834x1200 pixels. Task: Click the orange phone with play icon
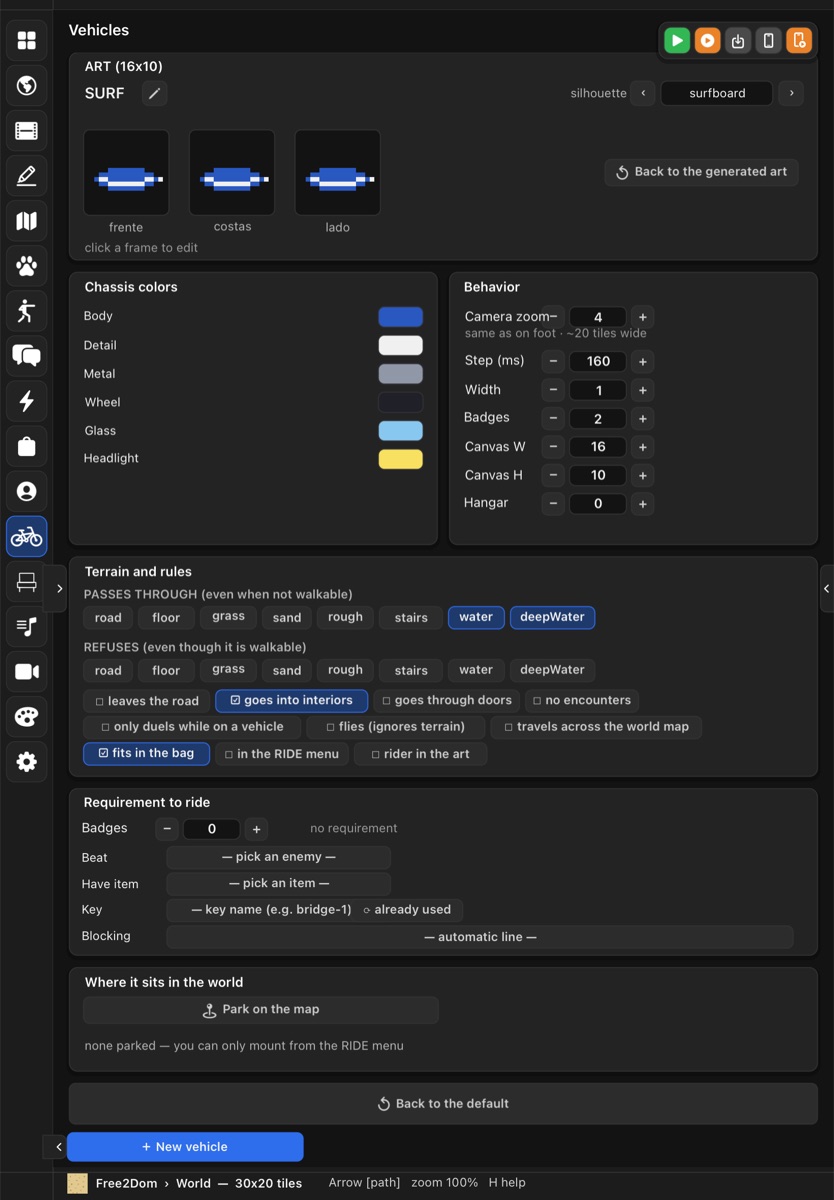coord(798,40)
